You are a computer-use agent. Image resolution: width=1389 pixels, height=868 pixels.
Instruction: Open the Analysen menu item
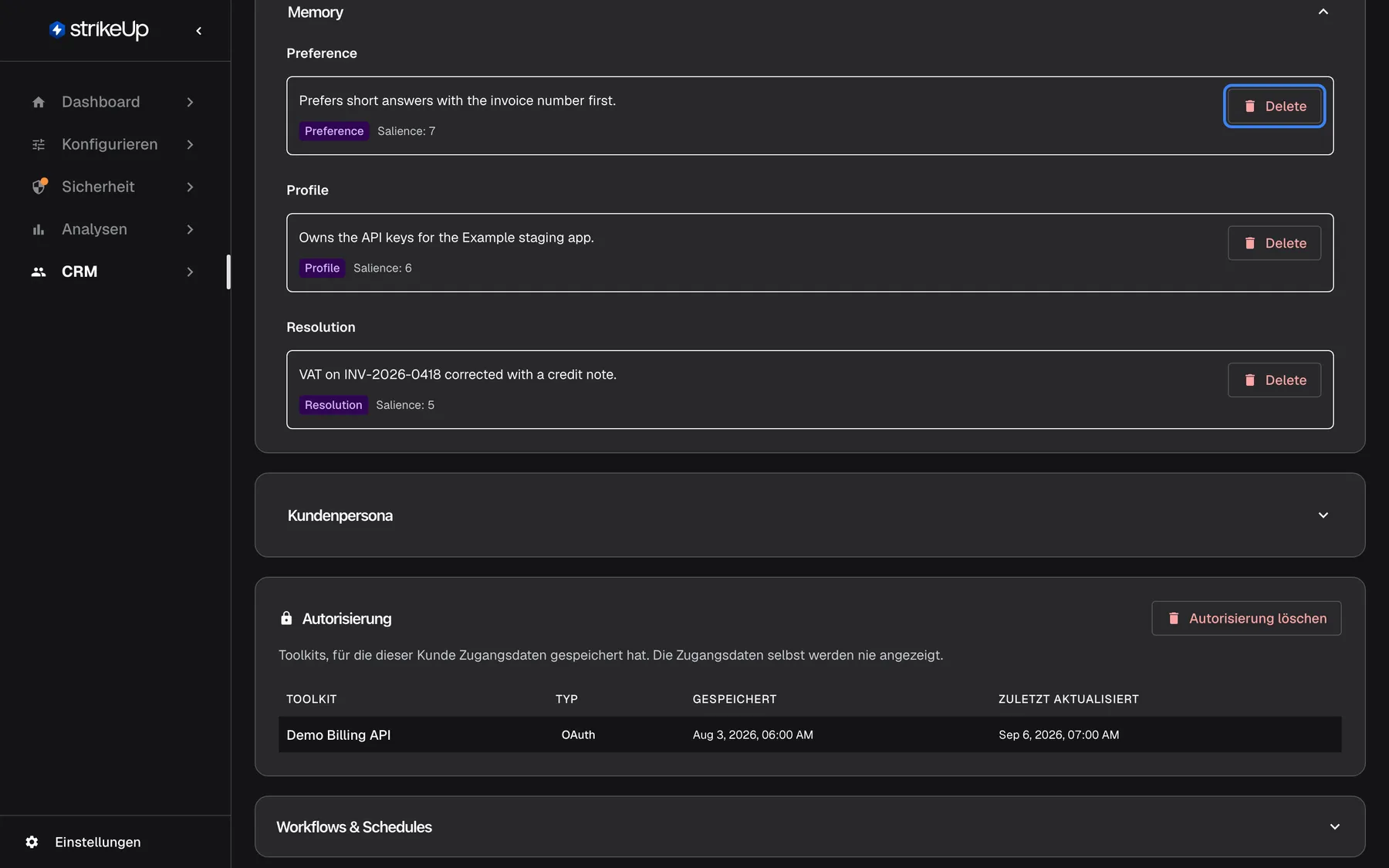113,229
